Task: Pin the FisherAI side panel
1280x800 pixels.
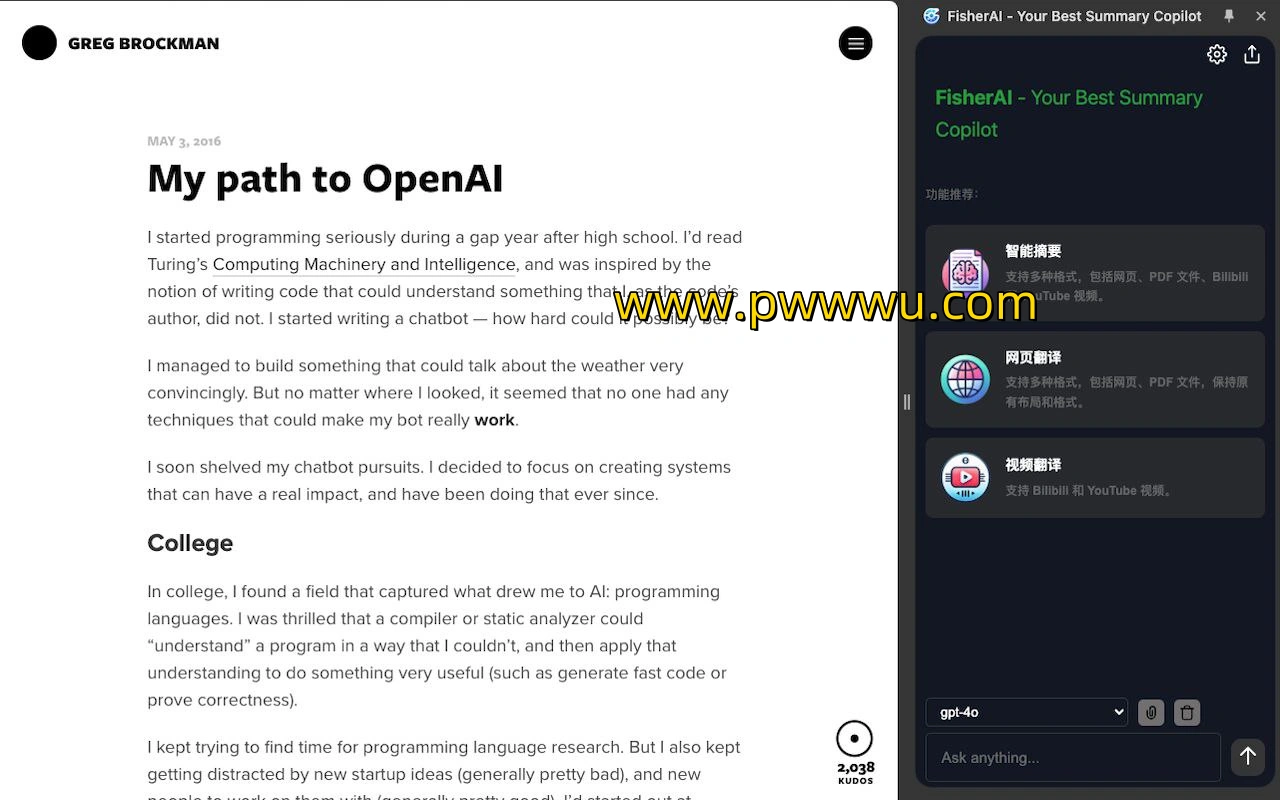Action: point(1229,16)
